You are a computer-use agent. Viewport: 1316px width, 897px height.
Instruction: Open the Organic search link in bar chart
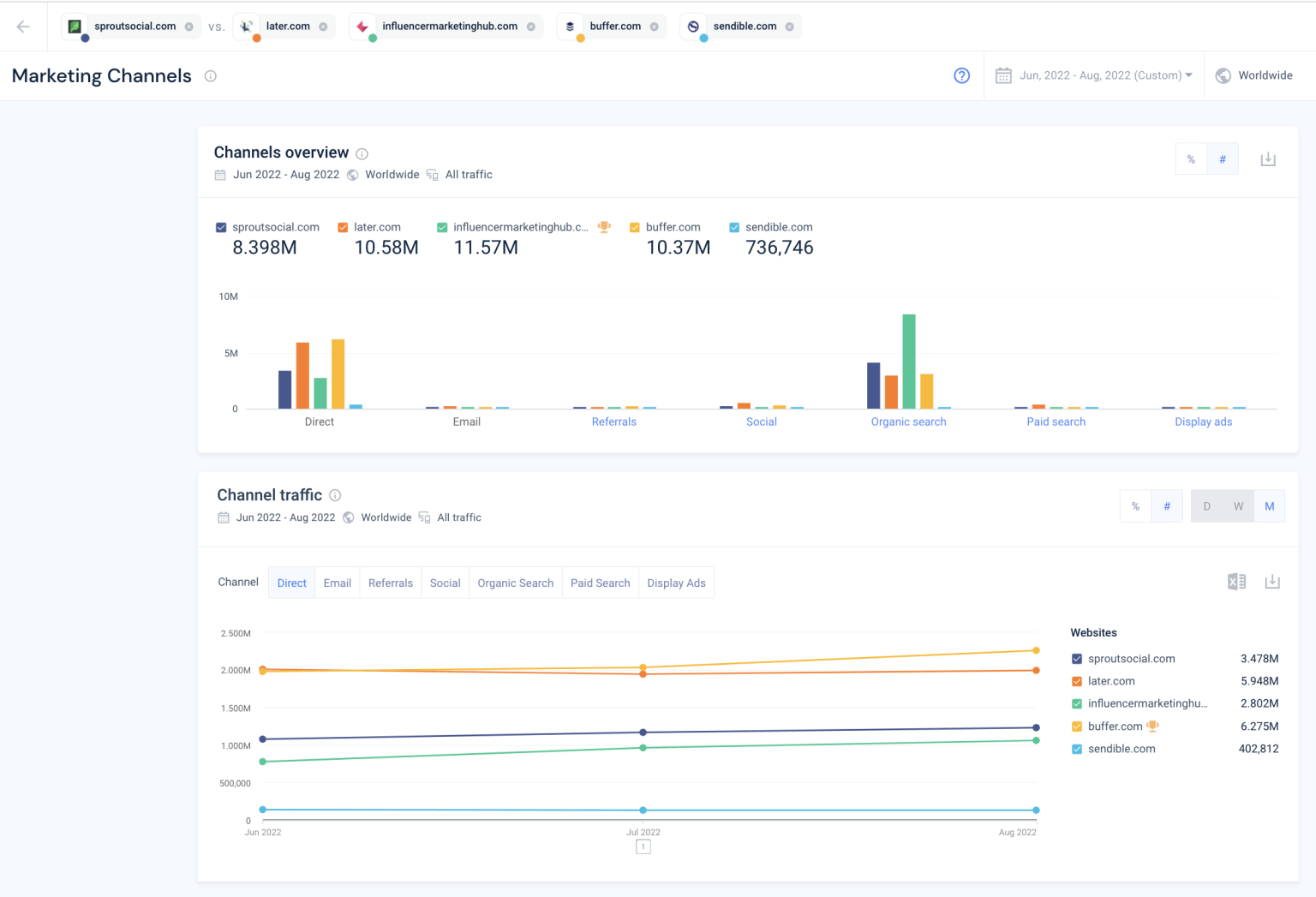(x=909, y=422)
